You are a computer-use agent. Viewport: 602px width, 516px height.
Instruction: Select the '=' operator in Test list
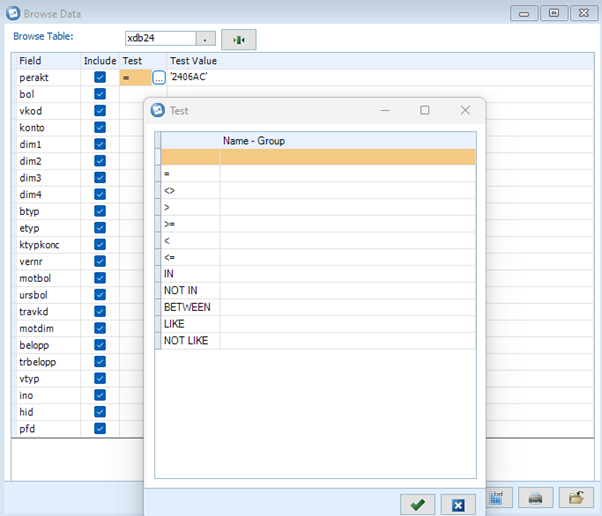coord(318,174)
